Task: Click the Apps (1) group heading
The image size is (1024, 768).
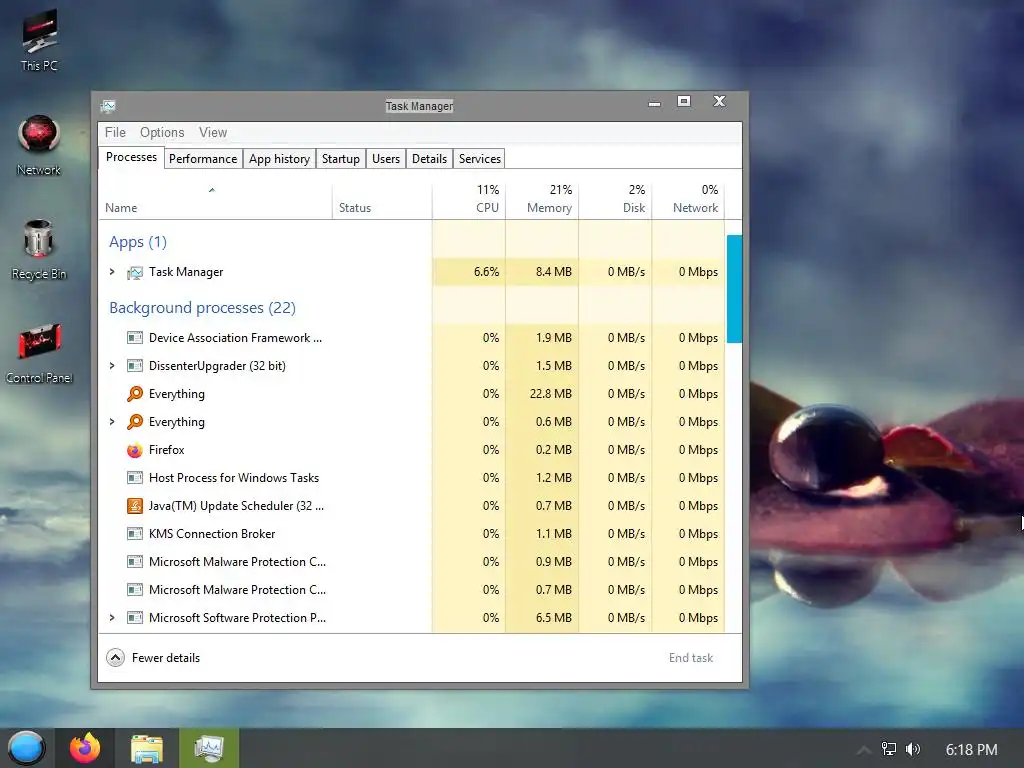Action: (138, 242)
